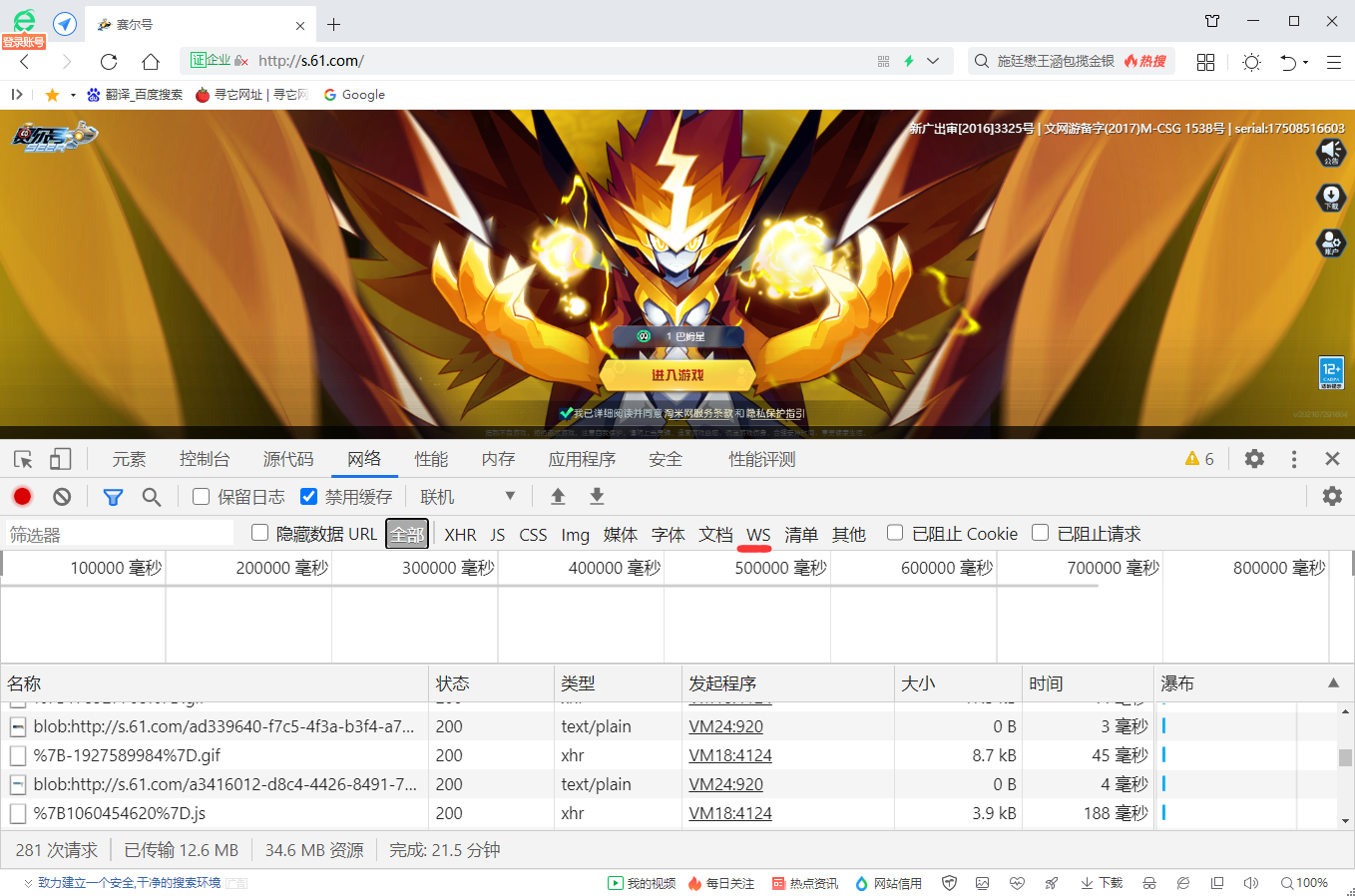Click the 翻译_百度搜索 bookmark

click(135, 95)
